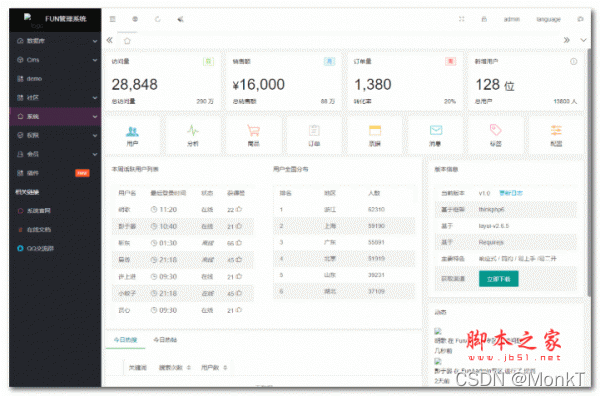Click the 人数 column header
Viewport: 600px width, 396px height.
pyautogui.click(x=374, y=193)
